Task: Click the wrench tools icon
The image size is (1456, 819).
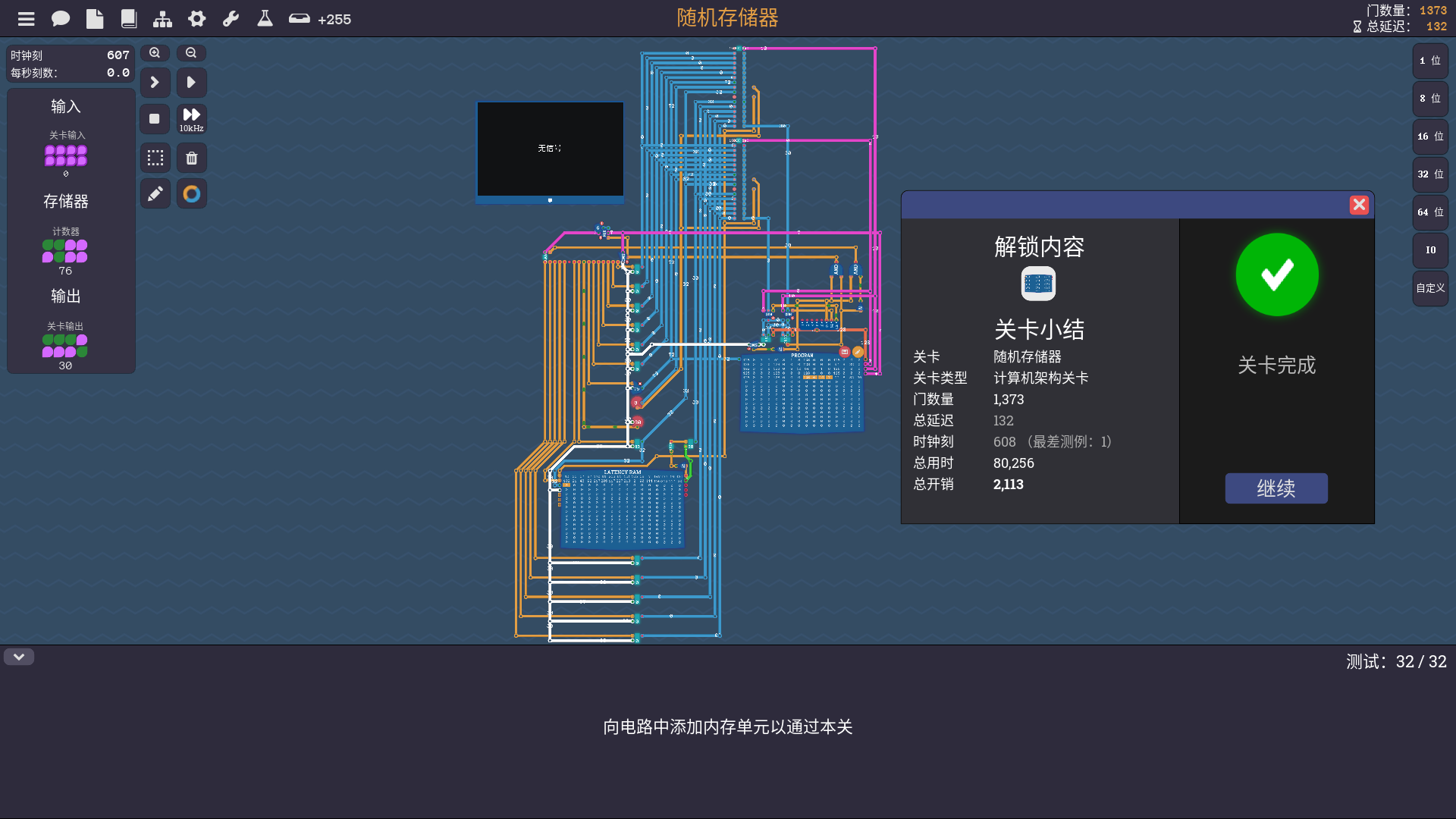Action: click(231, 19)
